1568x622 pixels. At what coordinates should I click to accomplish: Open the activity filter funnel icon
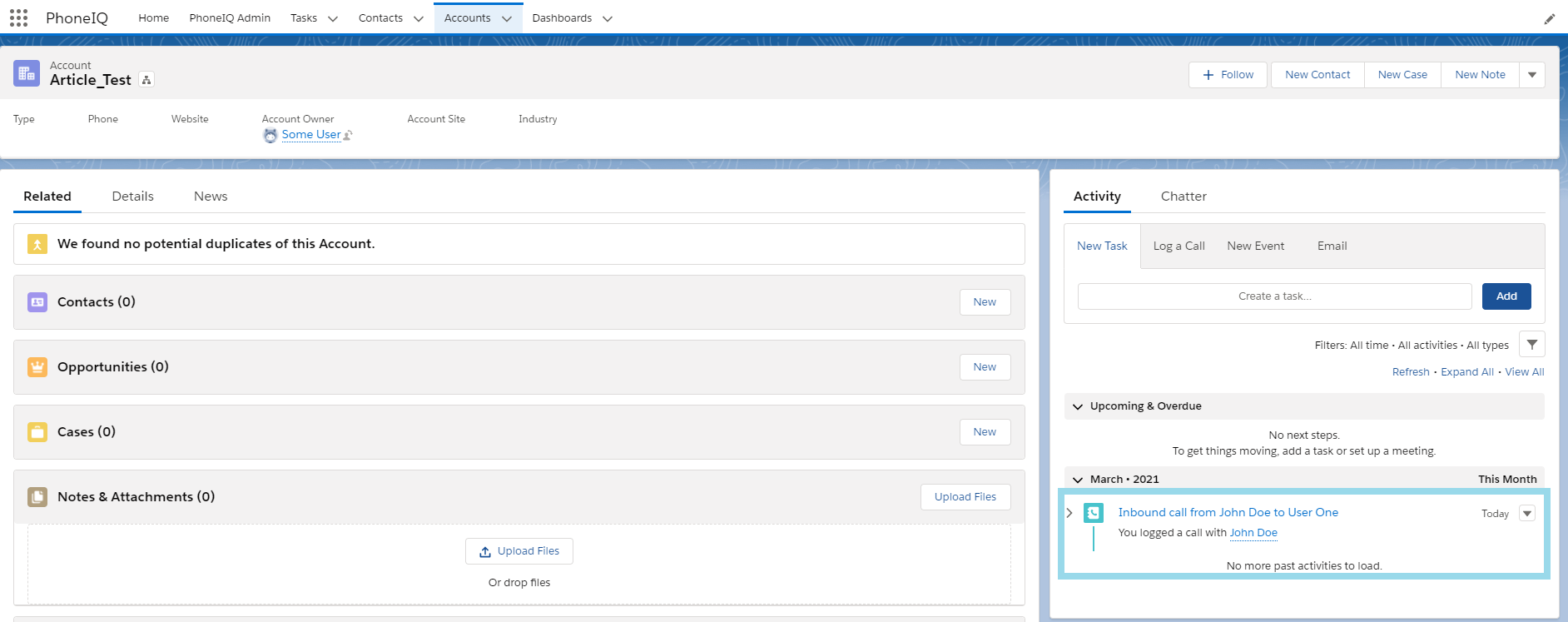1531,345
